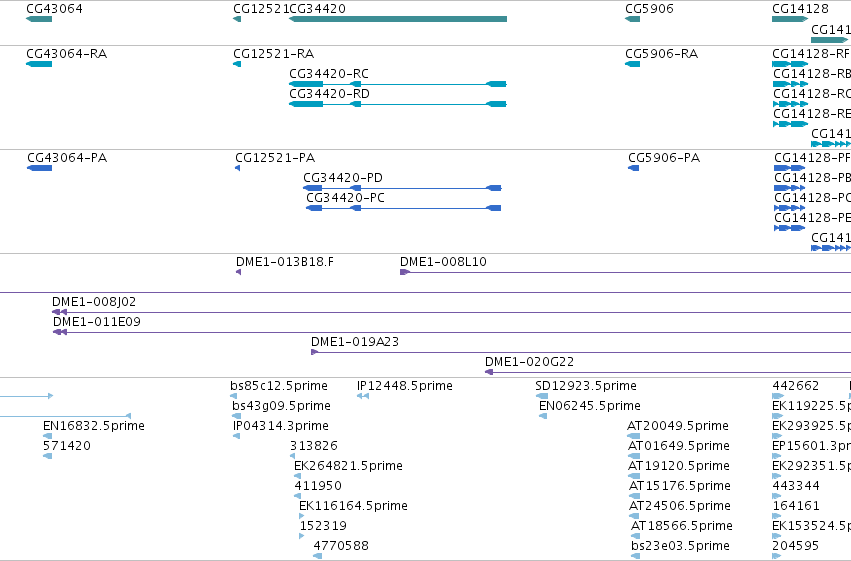
Task: Select BAC clone DME1-019A23 label
Action: tap(355, 342)
